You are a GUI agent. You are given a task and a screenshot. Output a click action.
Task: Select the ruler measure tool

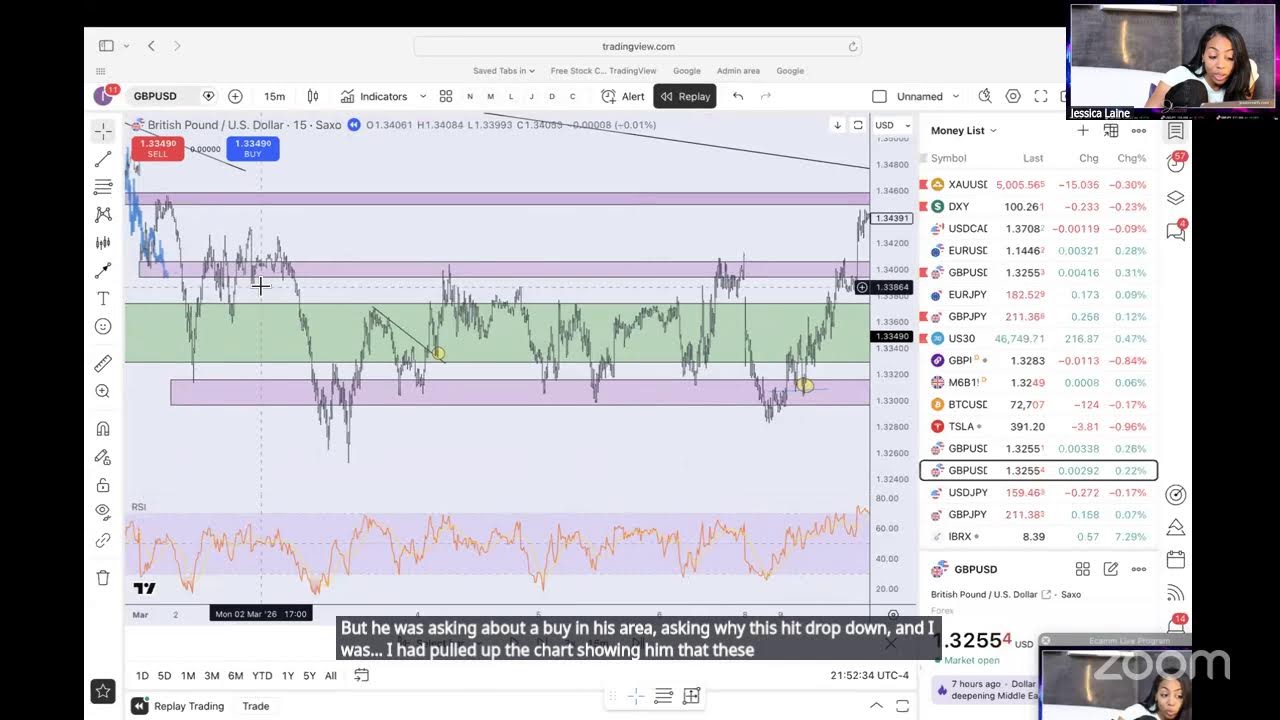point(103,364)
